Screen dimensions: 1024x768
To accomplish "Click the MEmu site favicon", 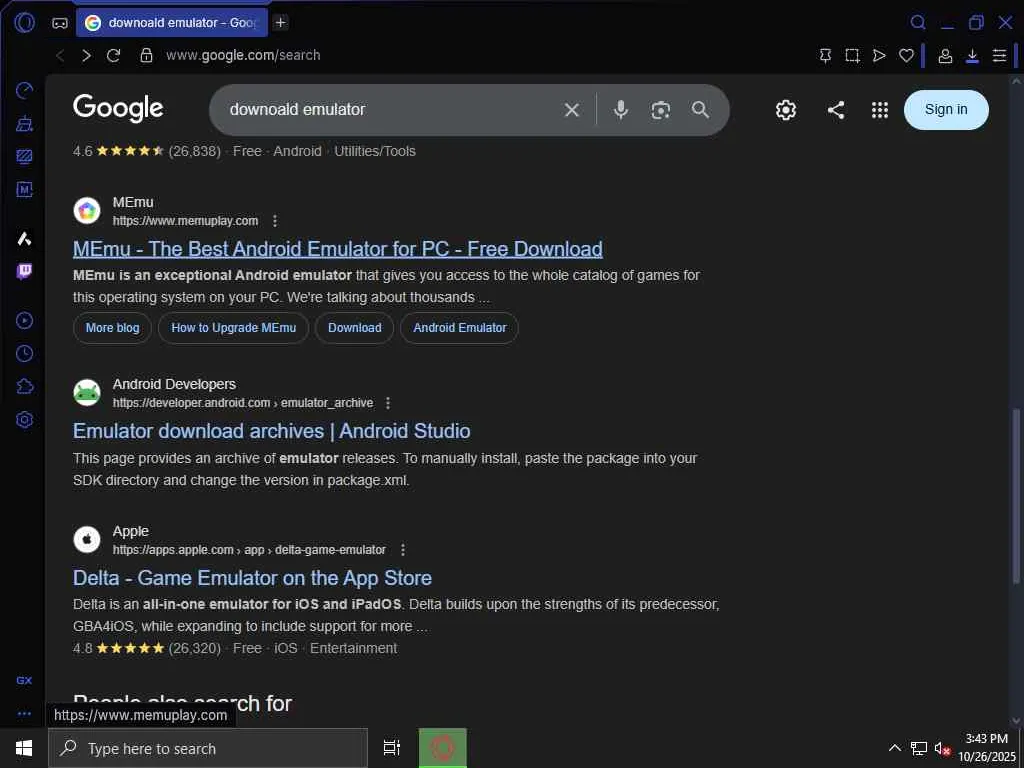I will click(87, 211).
